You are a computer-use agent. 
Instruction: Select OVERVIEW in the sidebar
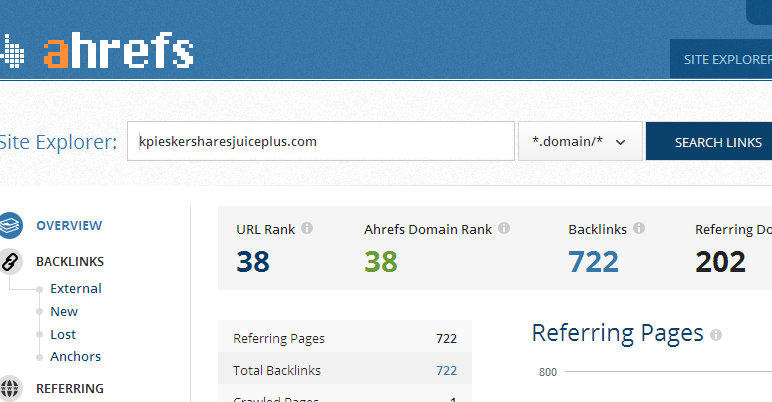[x=69, y=226]
